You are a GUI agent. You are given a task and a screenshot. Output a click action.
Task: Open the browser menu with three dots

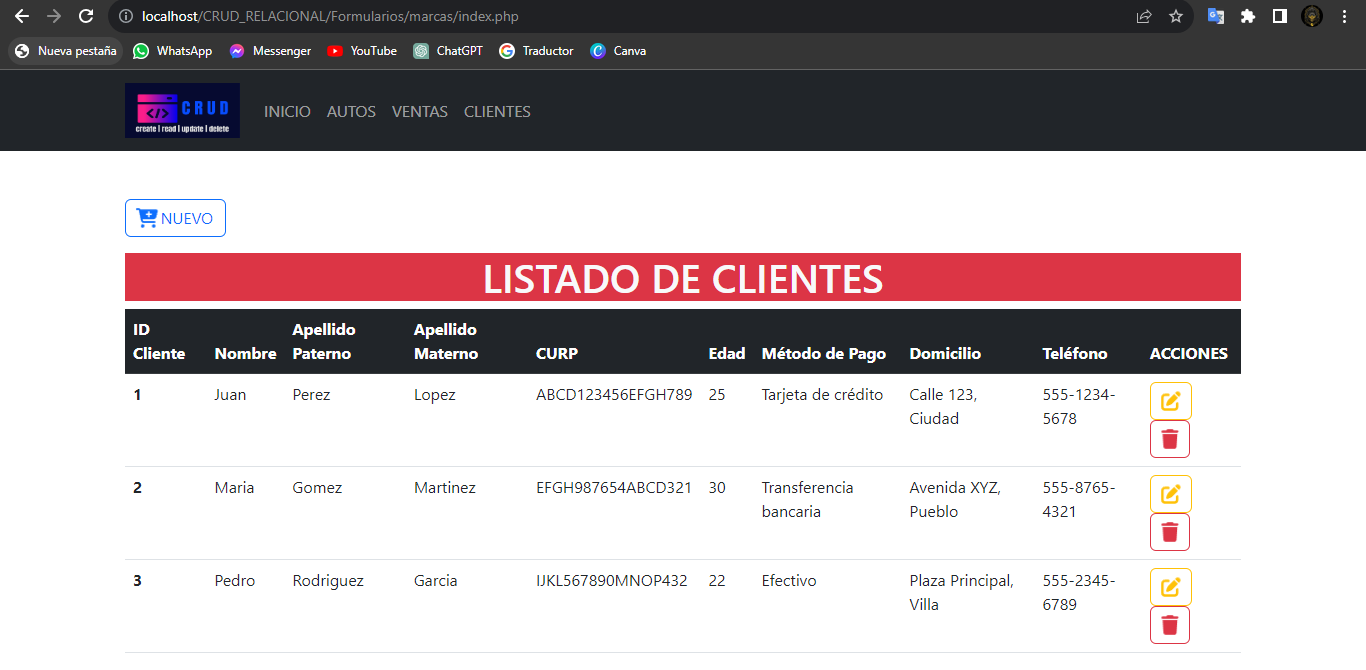click(x=1344, y=16)
